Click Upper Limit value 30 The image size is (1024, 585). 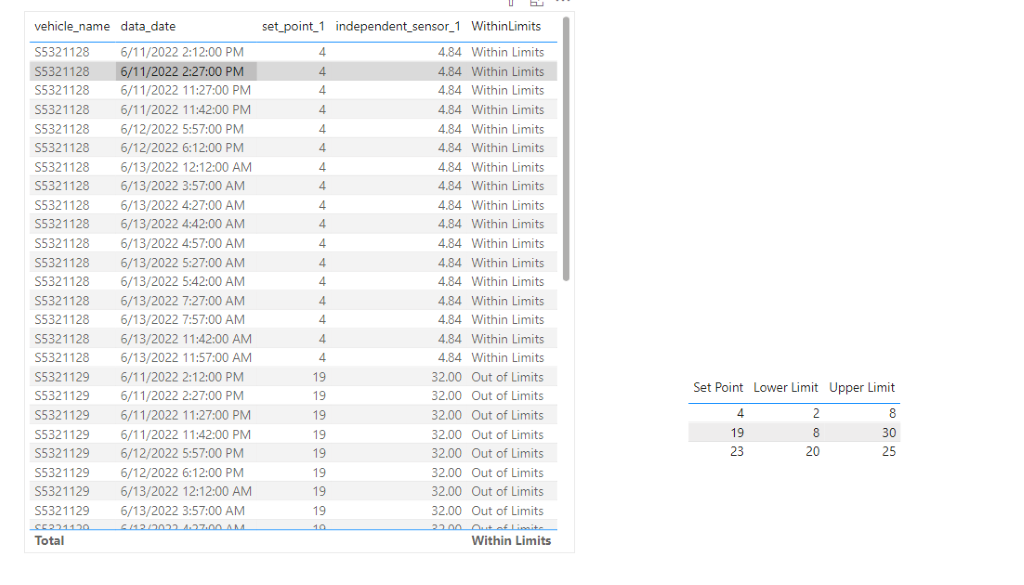pyautogui.click(x=889, y=433)
